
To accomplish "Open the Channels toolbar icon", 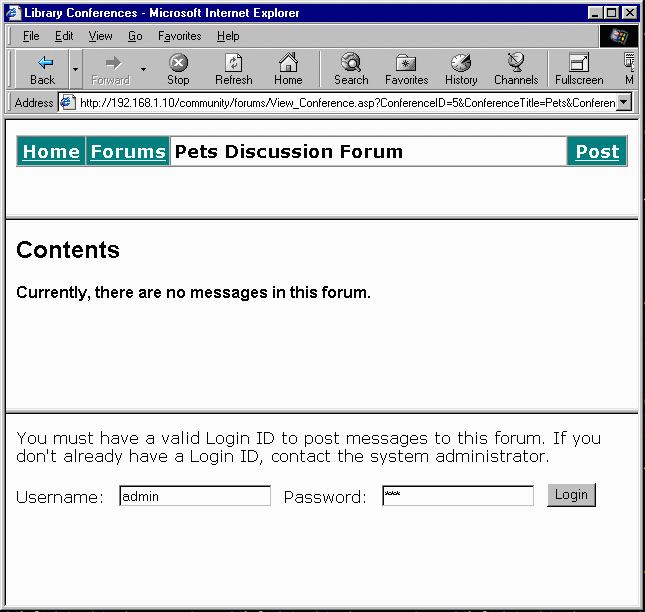I will 516,63.
